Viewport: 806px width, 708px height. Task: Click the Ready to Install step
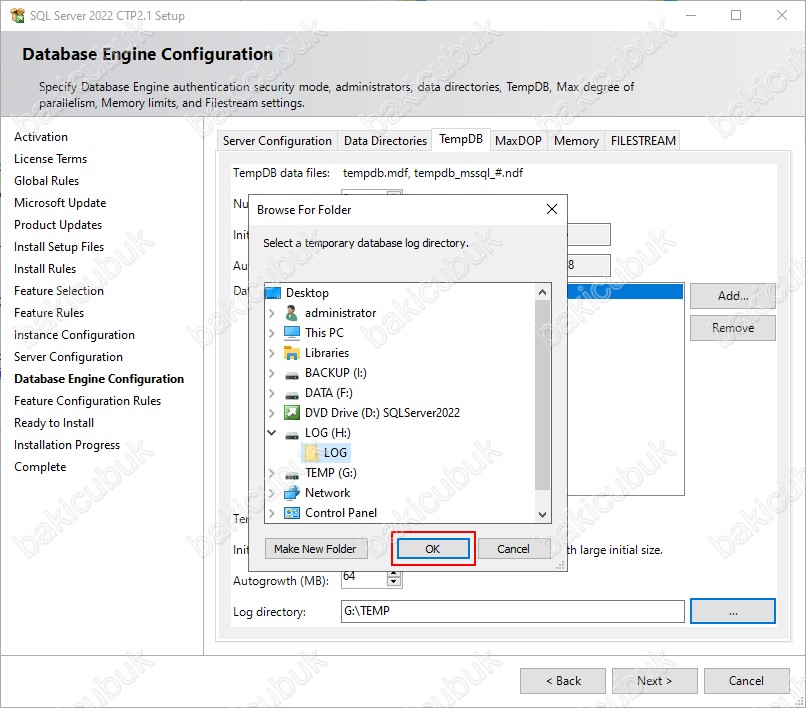tap(54, 423)
